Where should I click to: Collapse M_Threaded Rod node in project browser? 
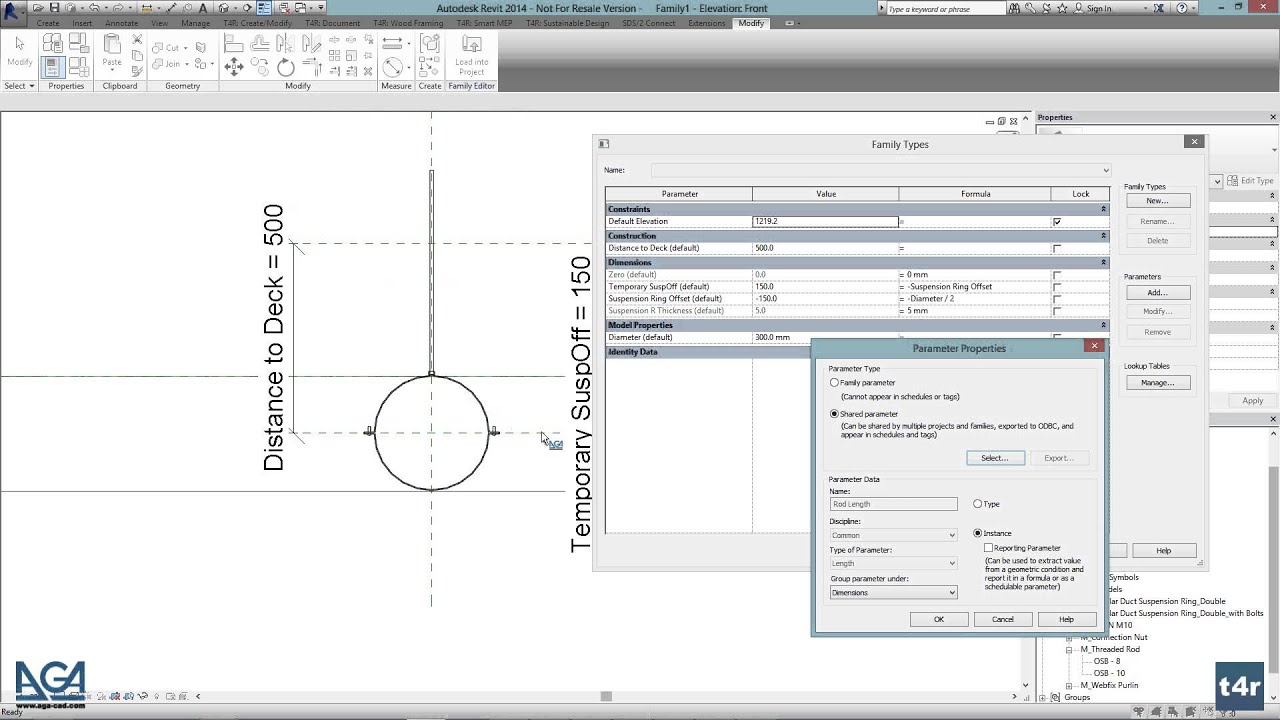click(x=1069, y=650)
